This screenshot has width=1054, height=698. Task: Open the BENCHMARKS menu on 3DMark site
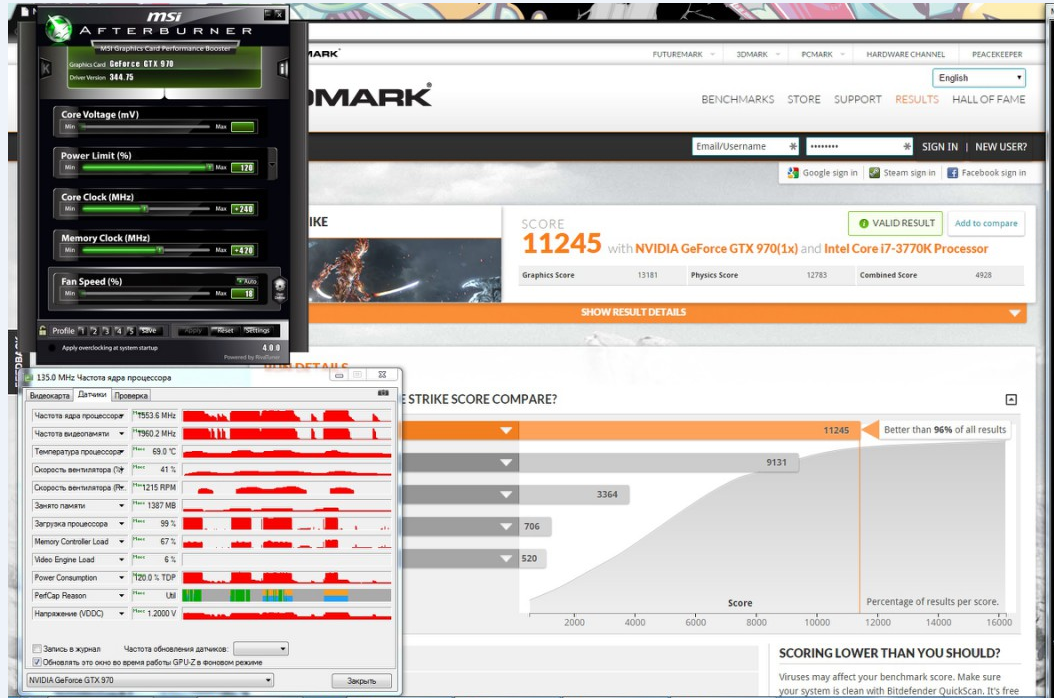coord(737,100)
